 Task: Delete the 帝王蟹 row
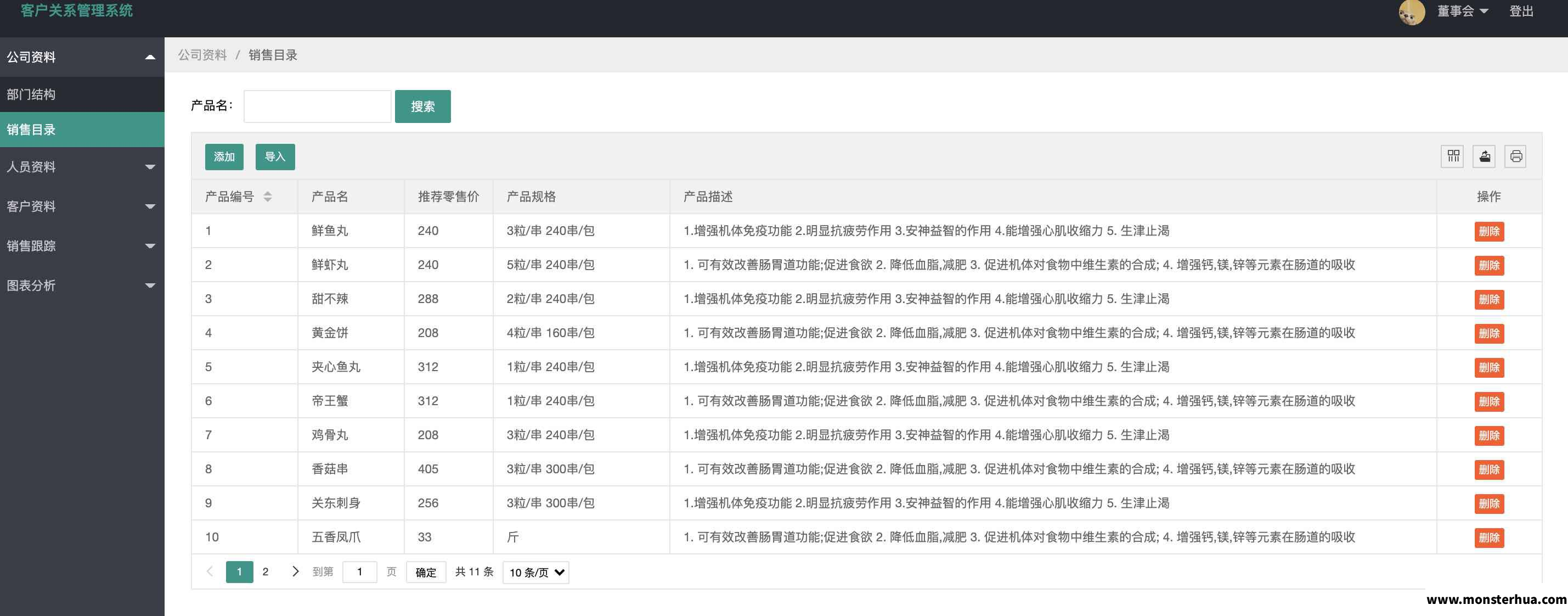[x=1489, y=402]
